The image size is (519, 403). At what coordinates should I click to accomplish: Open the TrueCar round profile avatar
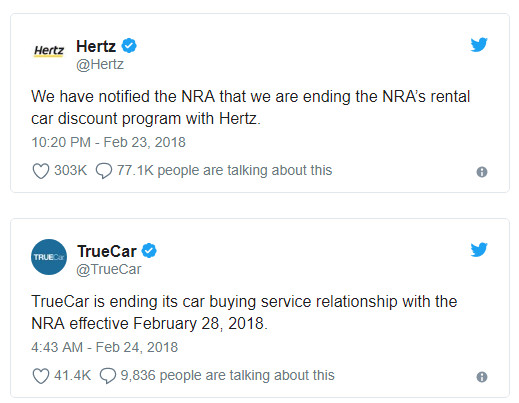pyautogui.click(x=49, y=257)
